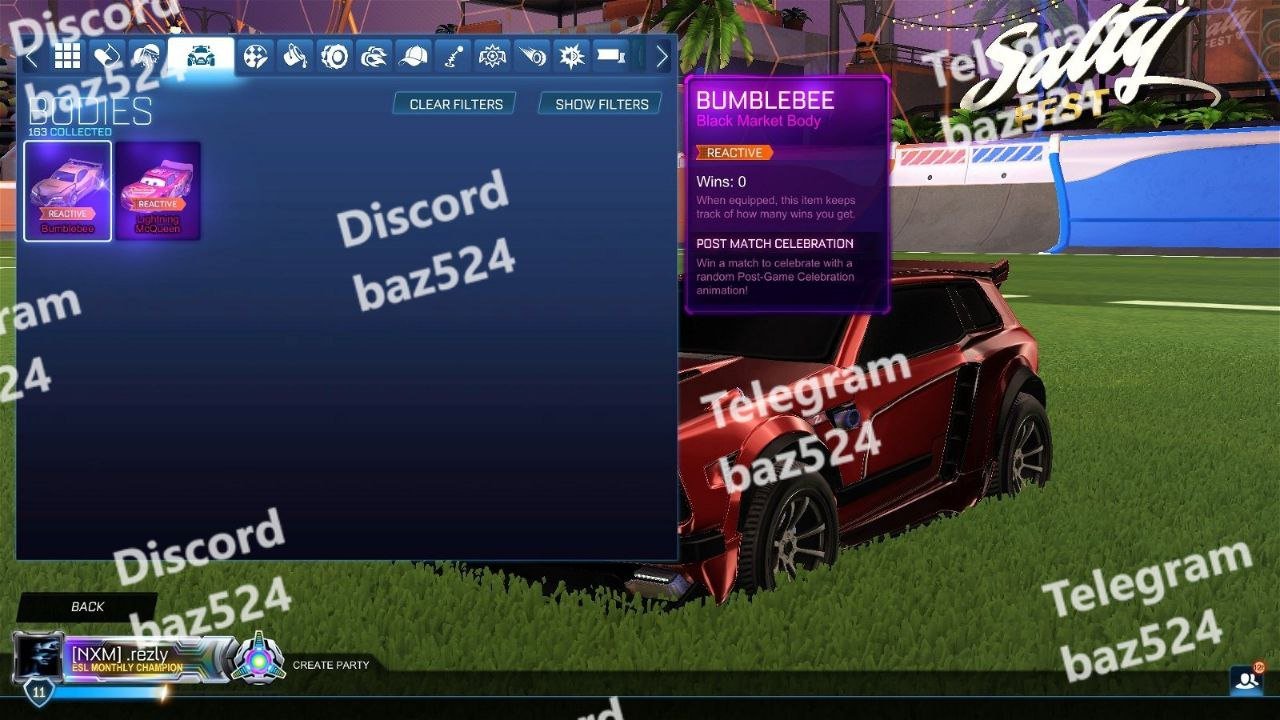This screenshot has height=720, width=1280.
Task: Click the Back button
Action: [87, 607]
